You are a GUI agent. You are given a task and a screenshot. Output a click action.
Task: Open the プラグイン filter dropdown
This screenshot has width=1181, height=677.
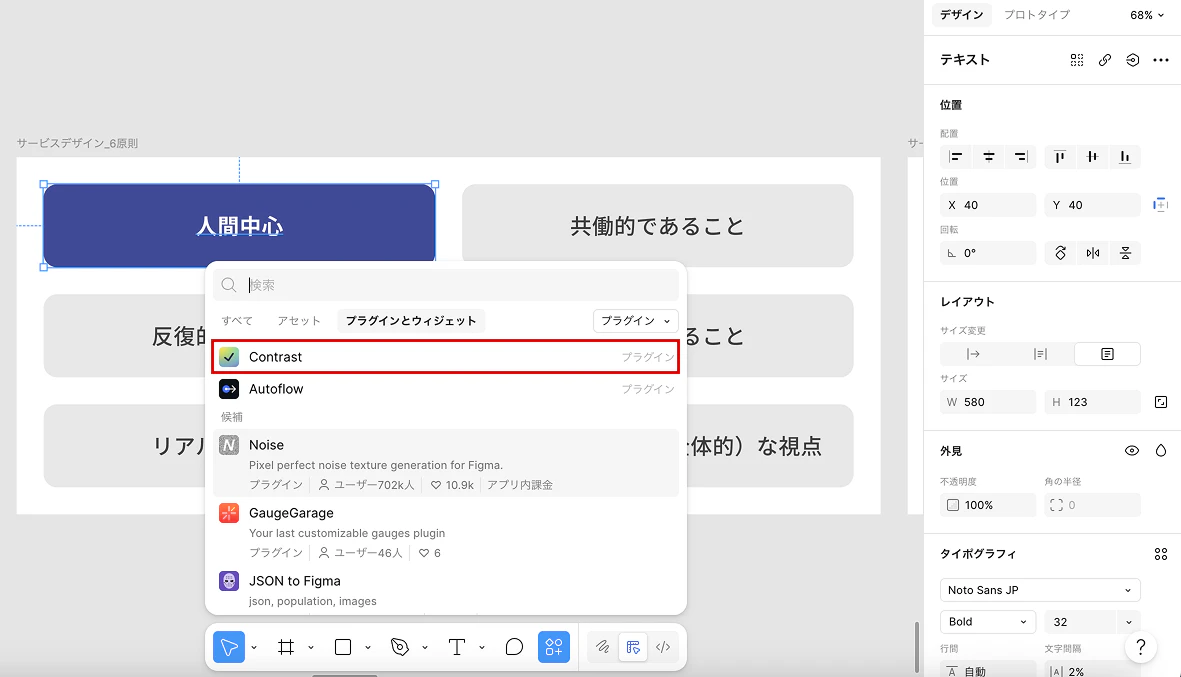[636, 321]
